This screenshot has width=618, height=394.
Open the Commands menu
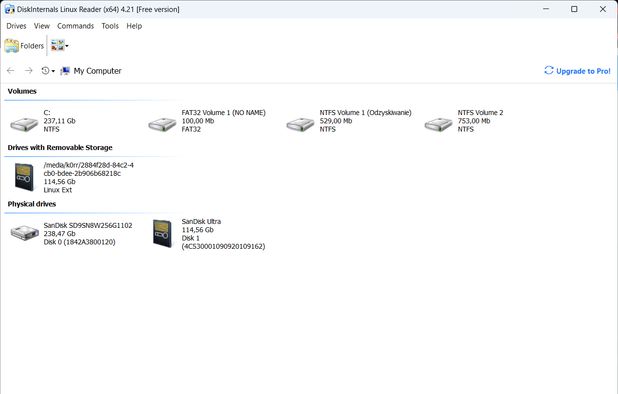(x=75, y=26)
